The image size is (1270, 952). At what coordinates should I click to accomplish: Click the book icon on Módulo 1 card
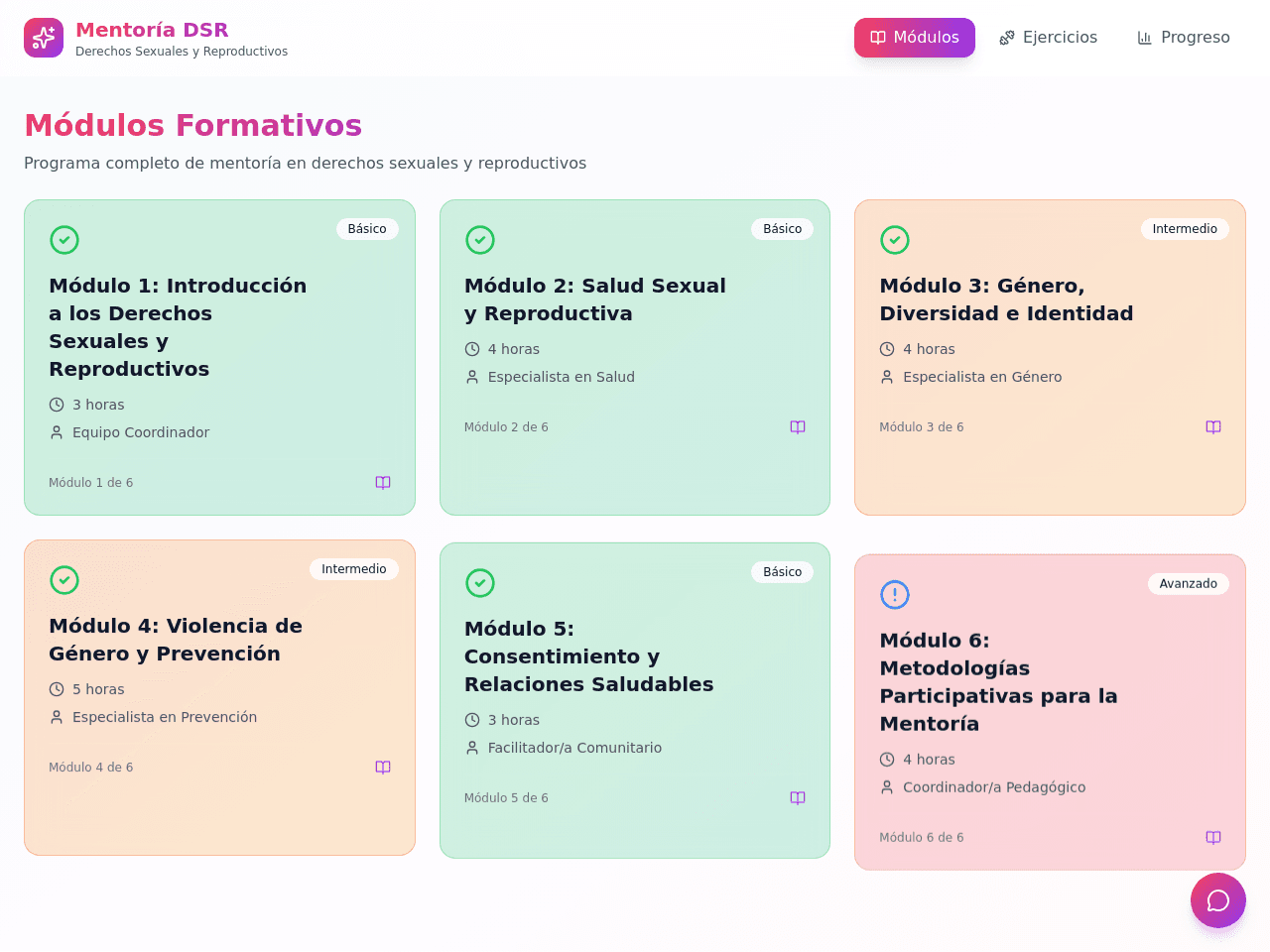click(x=383, y=483)
